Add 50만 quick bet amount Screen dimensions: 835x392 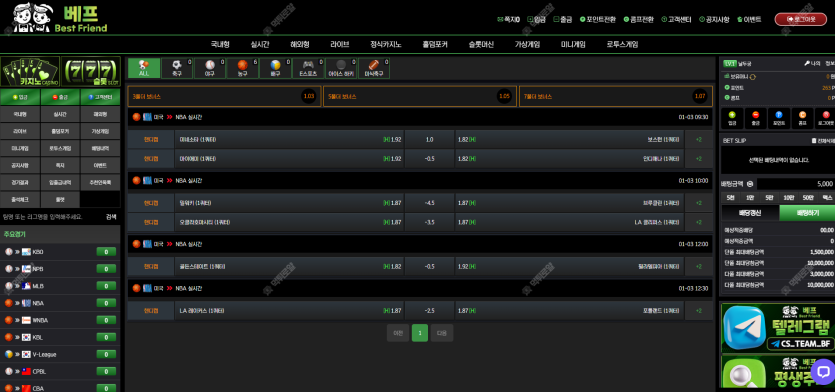tap(808, 198)
